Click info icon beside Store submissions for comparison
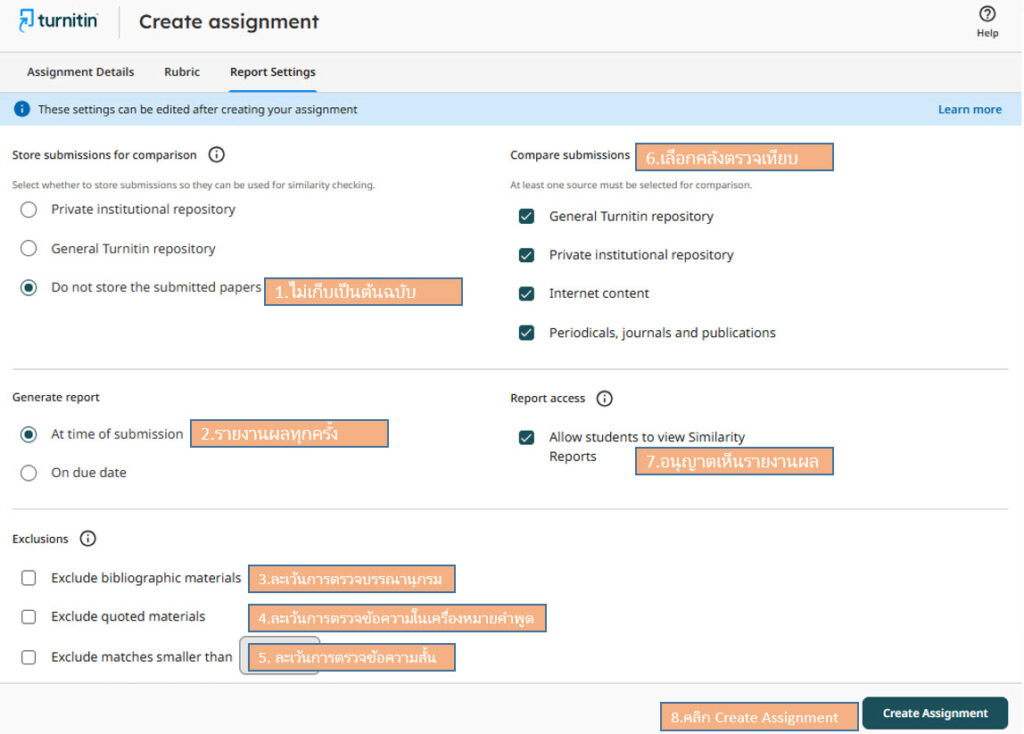 tap(216, 155)
